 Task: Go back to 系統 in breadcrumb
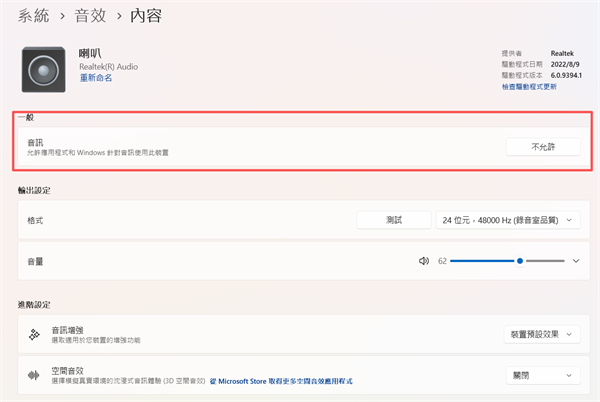click(36, 17)
